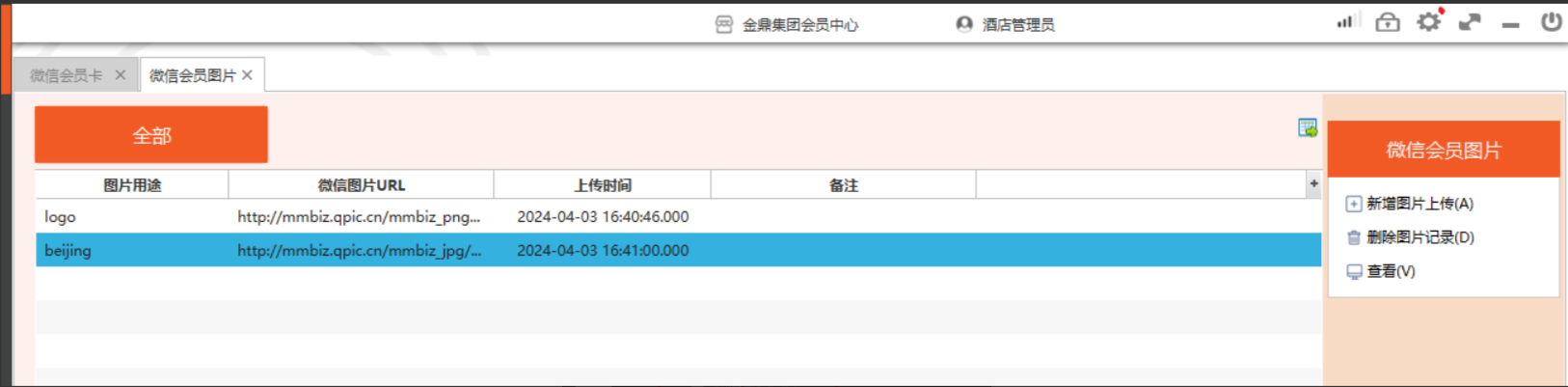
Task: Click the 金鼎集团会员中心 store icon
Action: [x=724, y=25]
